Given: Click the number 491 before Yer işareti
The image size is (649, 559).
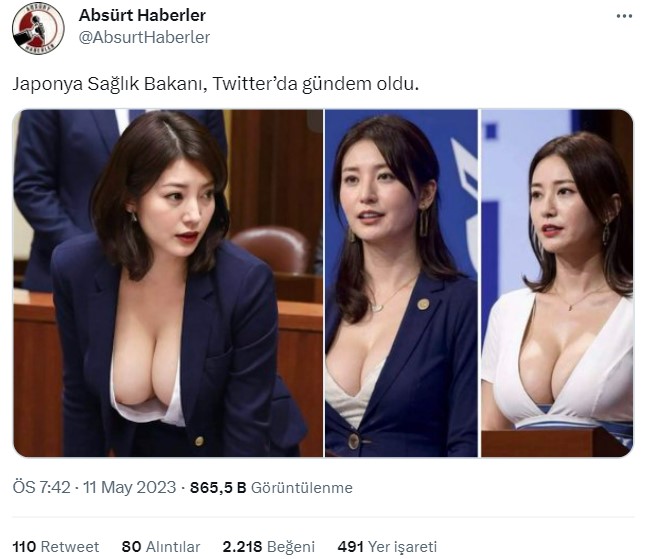Looking at the screenshot, I should (x=350, y=547).
